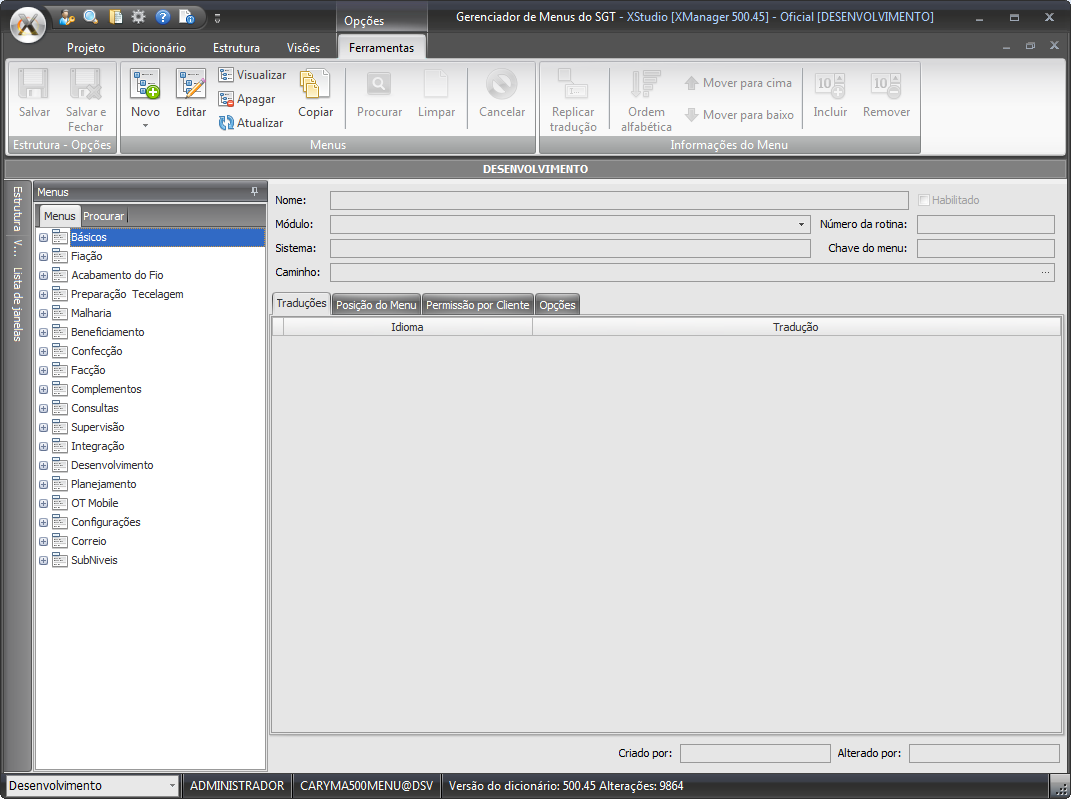1071x799 pixels.
Task: Click the Salvar ribbon button
Action: tap(34, 94)
